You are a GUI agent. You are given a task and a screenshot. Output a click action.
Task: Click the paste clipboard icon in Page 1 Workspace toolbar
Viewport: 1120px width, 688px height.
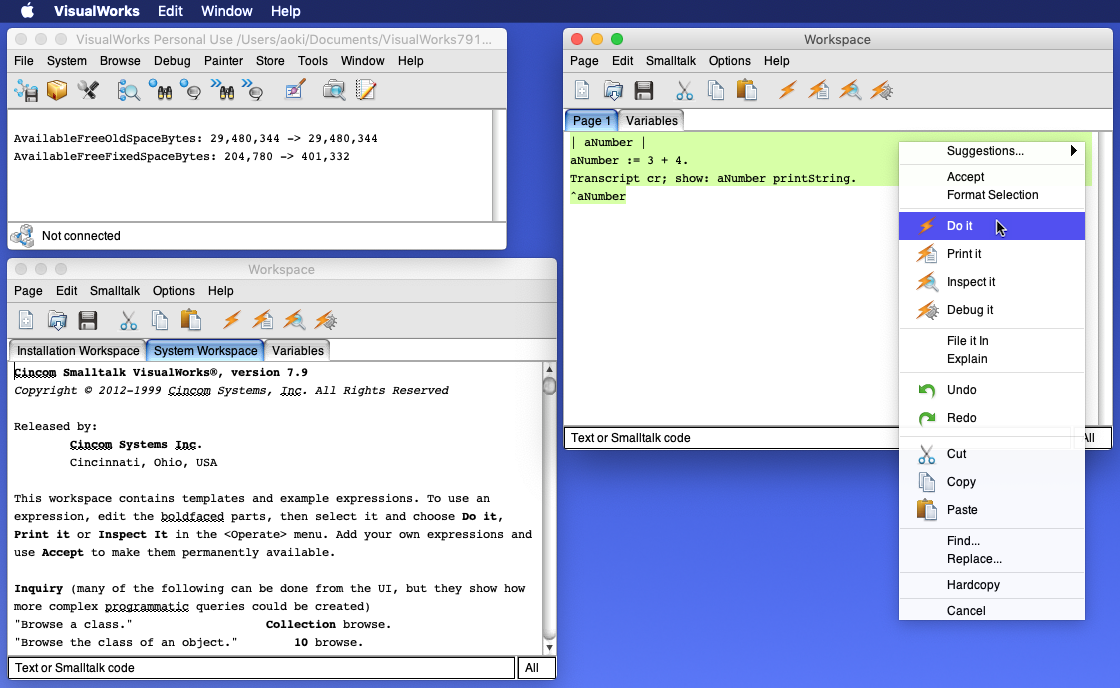point(746,91)
